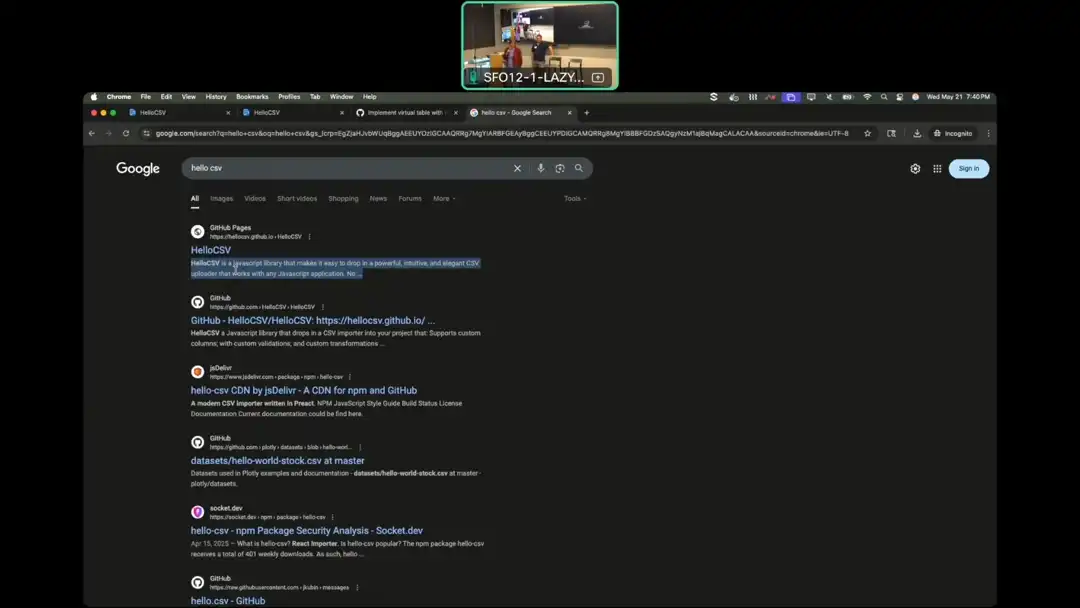The width and height of the screenshot is (1080, 608).
Task: Open the History menu
Action: pyautogui.click(x=216, y=97)
